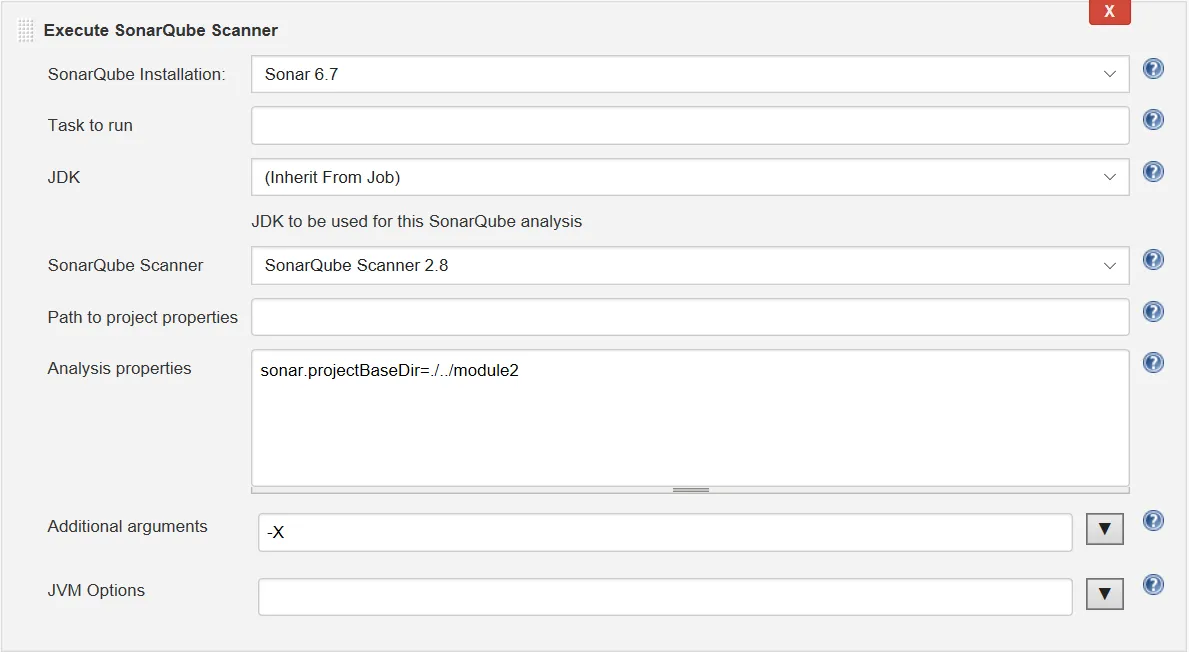Show help for the JDK field
The height and width of the screenshot is (652, 1189).
pyautogui.click(x=1153, y=172)
